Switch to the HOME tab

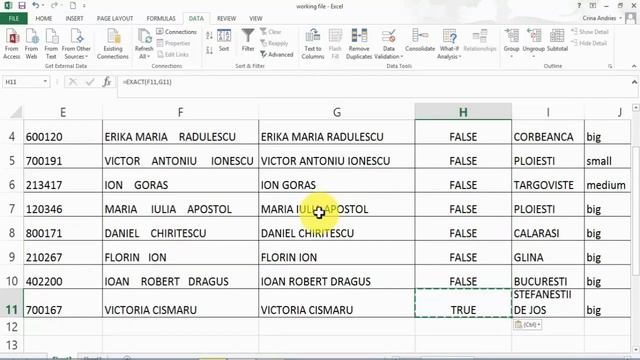pos(43,18)
